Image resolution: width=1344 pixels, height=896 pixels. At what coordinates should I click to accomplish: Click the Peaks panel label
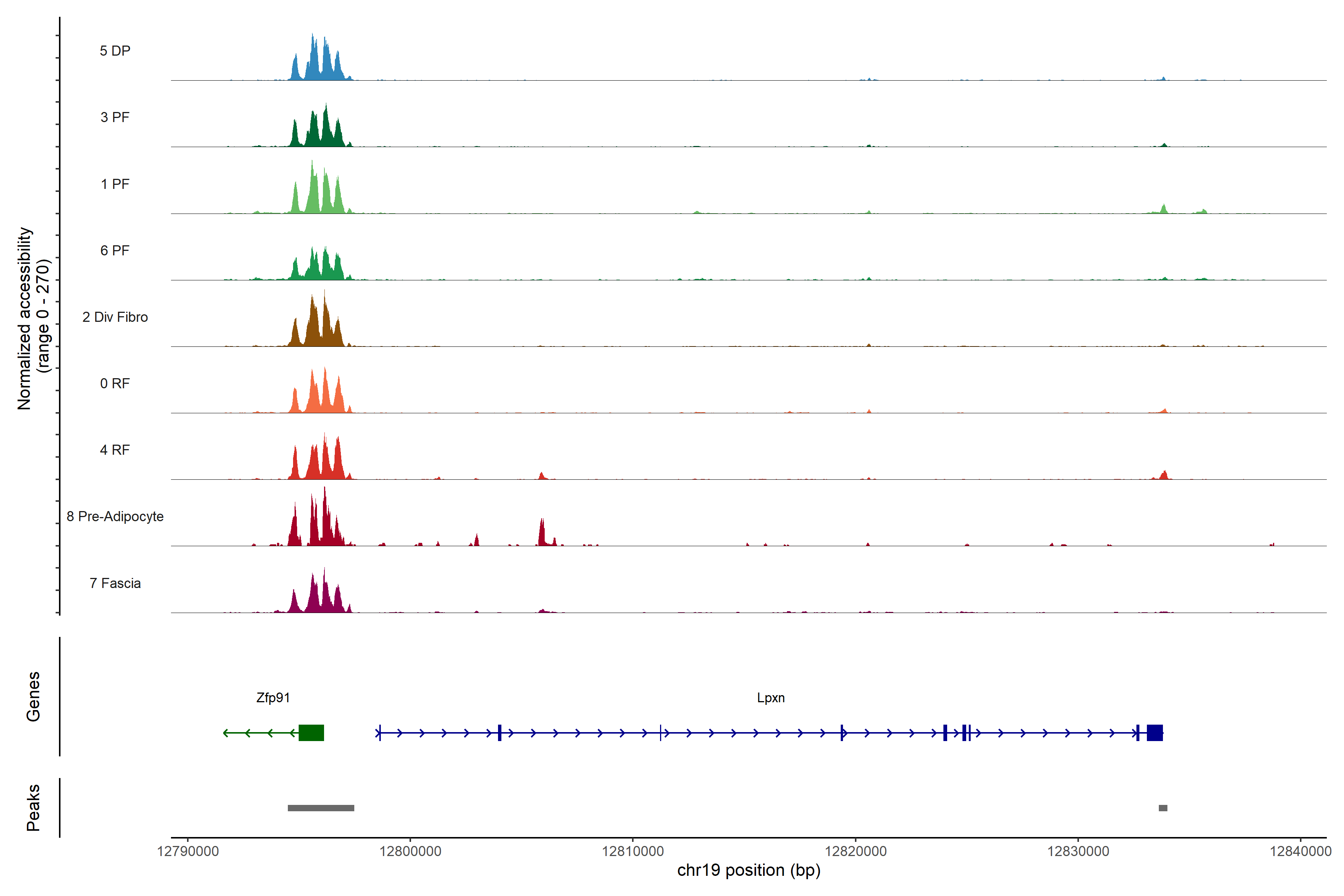pyautogui.click(x=33, y=808)
